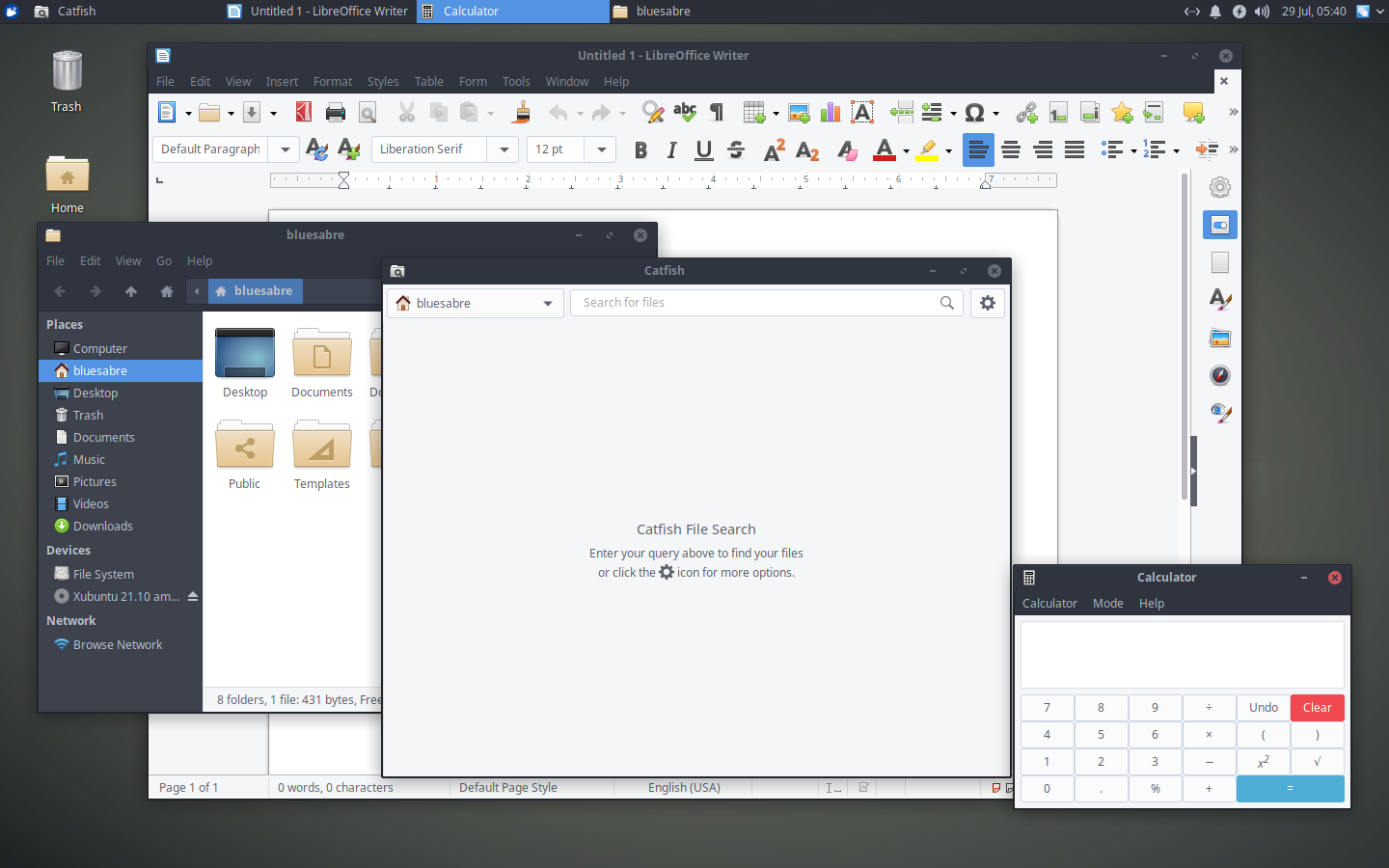Click the red font color swatch
1389x868 pixels.
pos(884,150)
